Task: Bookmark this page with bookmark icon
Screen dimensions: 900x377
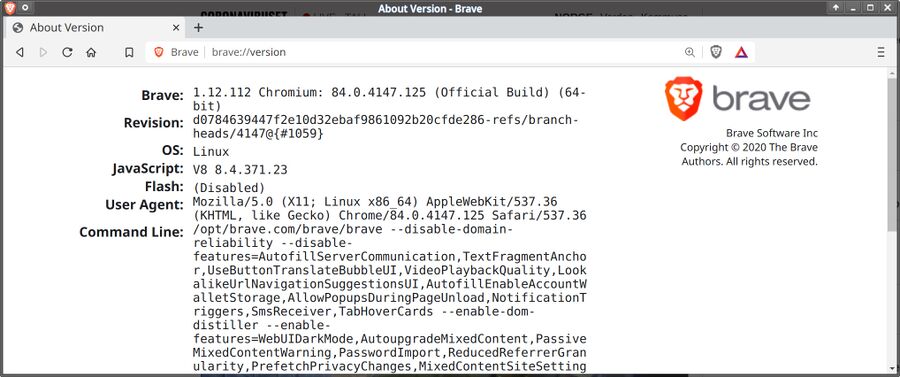Action: coord(129,52)
